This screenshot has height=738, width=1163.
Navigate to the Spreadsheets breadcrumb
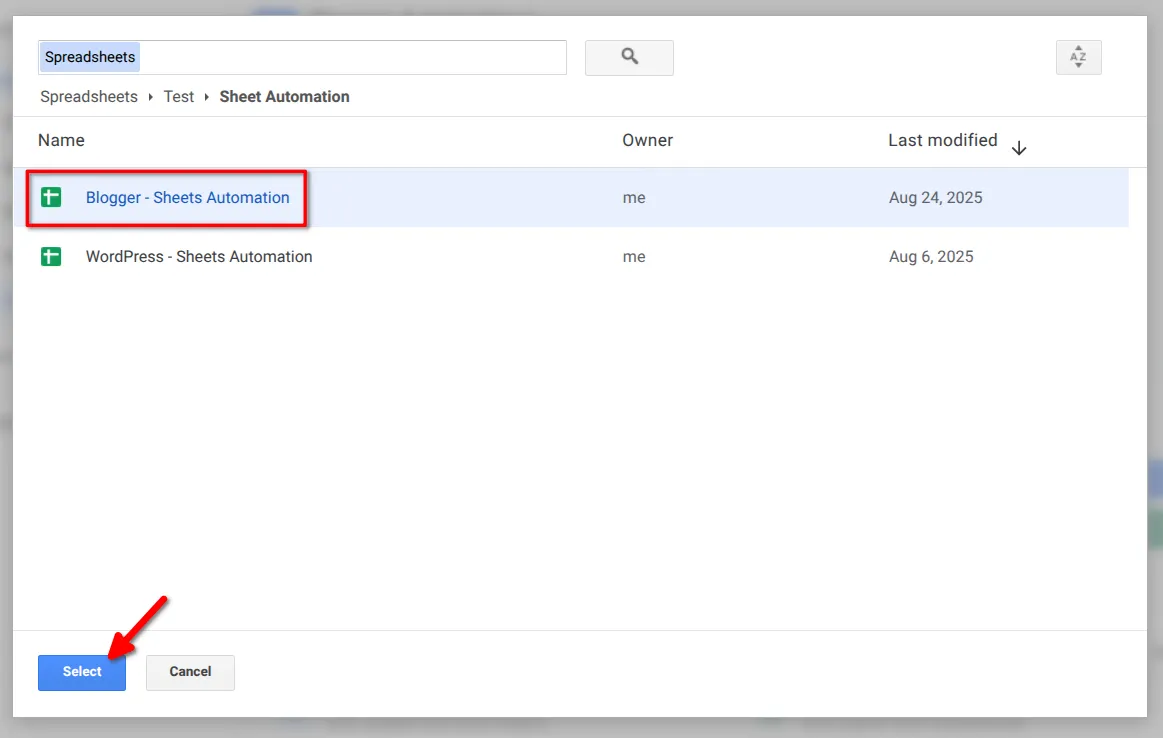coord(88,96)
